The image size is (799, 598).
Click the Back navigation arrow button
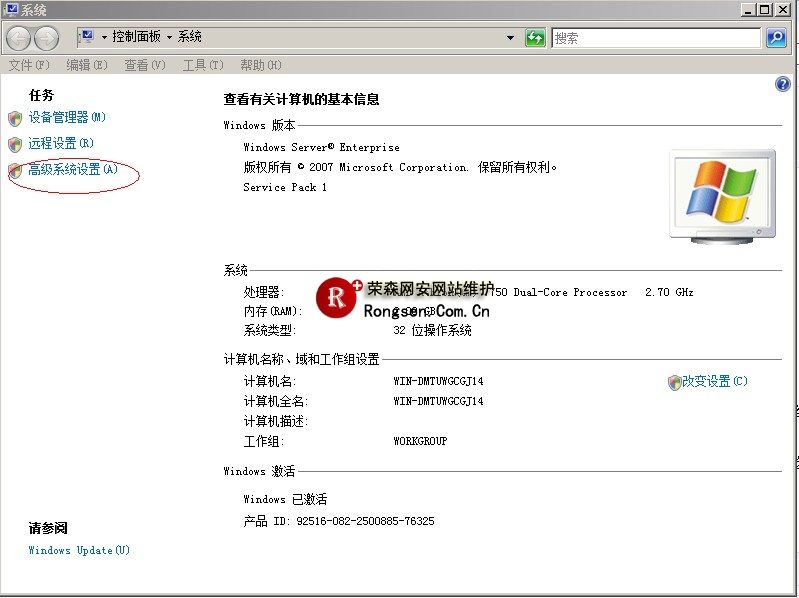click(18, 38)
